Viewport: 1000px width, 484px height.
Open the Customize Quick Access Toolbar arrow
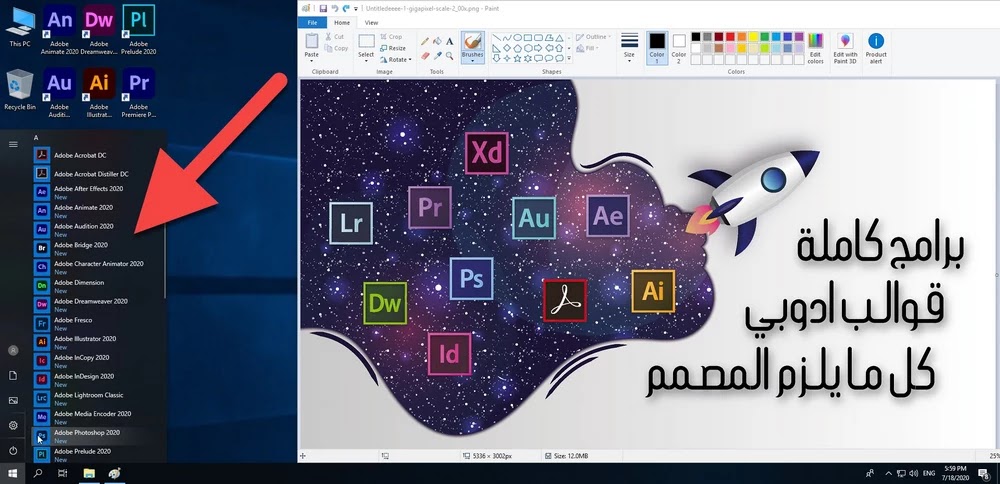[x=355, y=8]
